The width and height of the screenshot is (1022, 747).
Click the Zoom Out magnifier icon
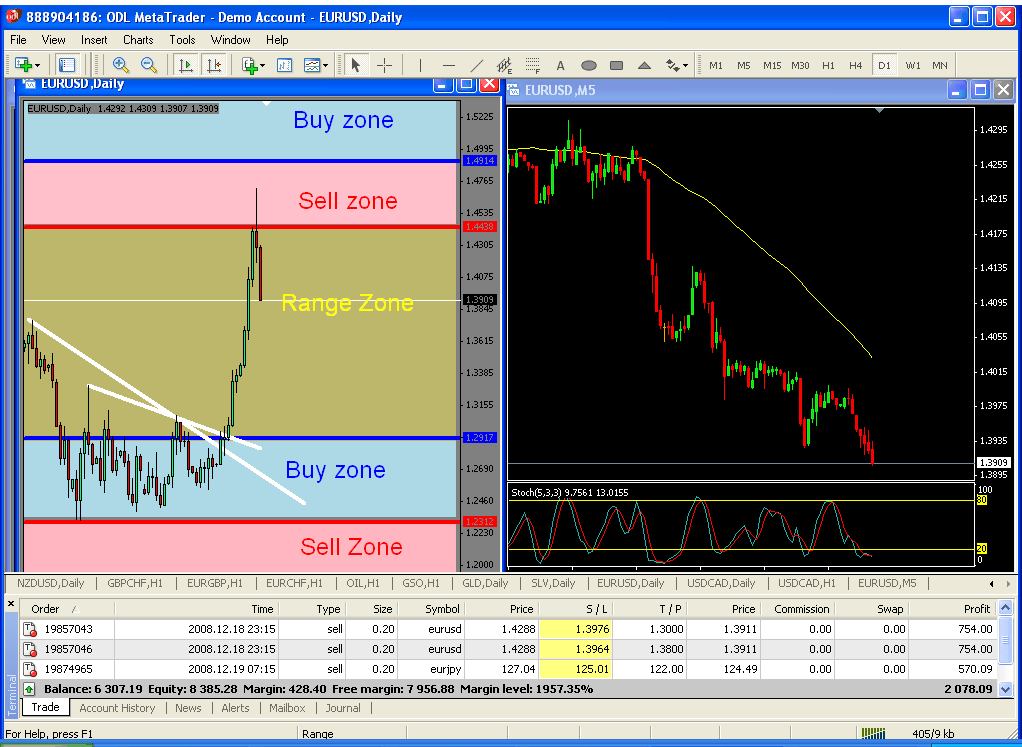click(x=149, y=65)
